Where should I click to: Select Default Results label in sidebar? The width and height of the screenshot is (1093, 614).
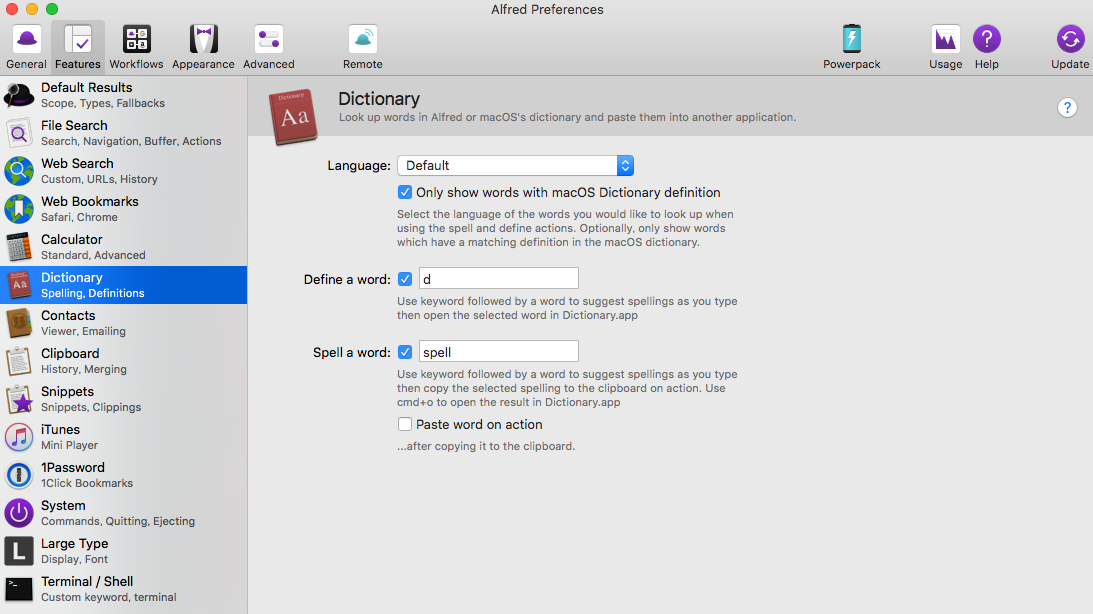pyautogui.click(x=86, y=87)
